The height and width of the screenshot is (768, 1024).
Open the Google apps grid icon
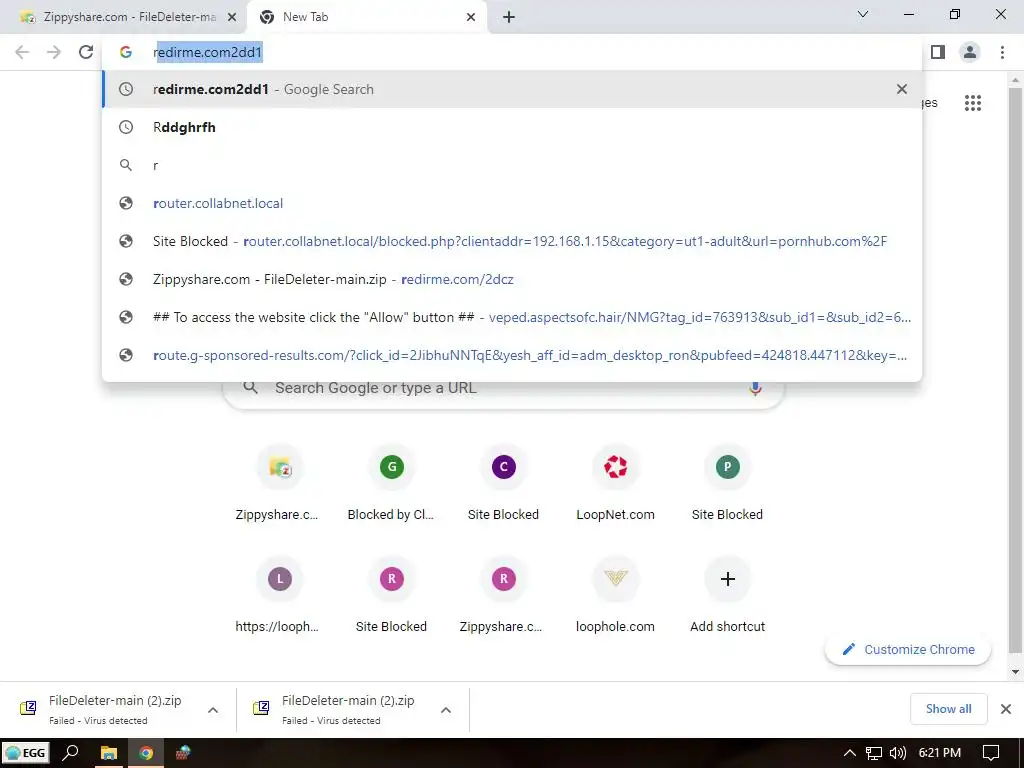click(972, 103)
